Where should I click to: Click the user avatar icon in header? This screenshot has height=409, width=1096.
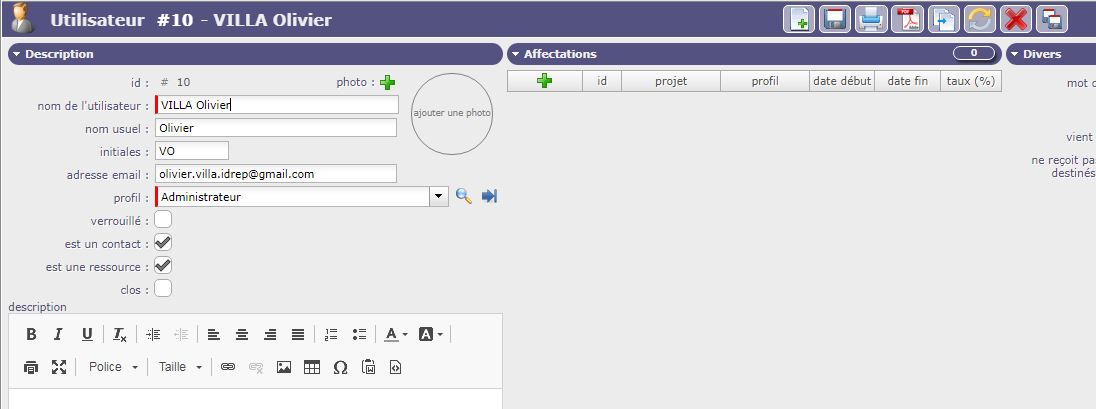(22, 17)
